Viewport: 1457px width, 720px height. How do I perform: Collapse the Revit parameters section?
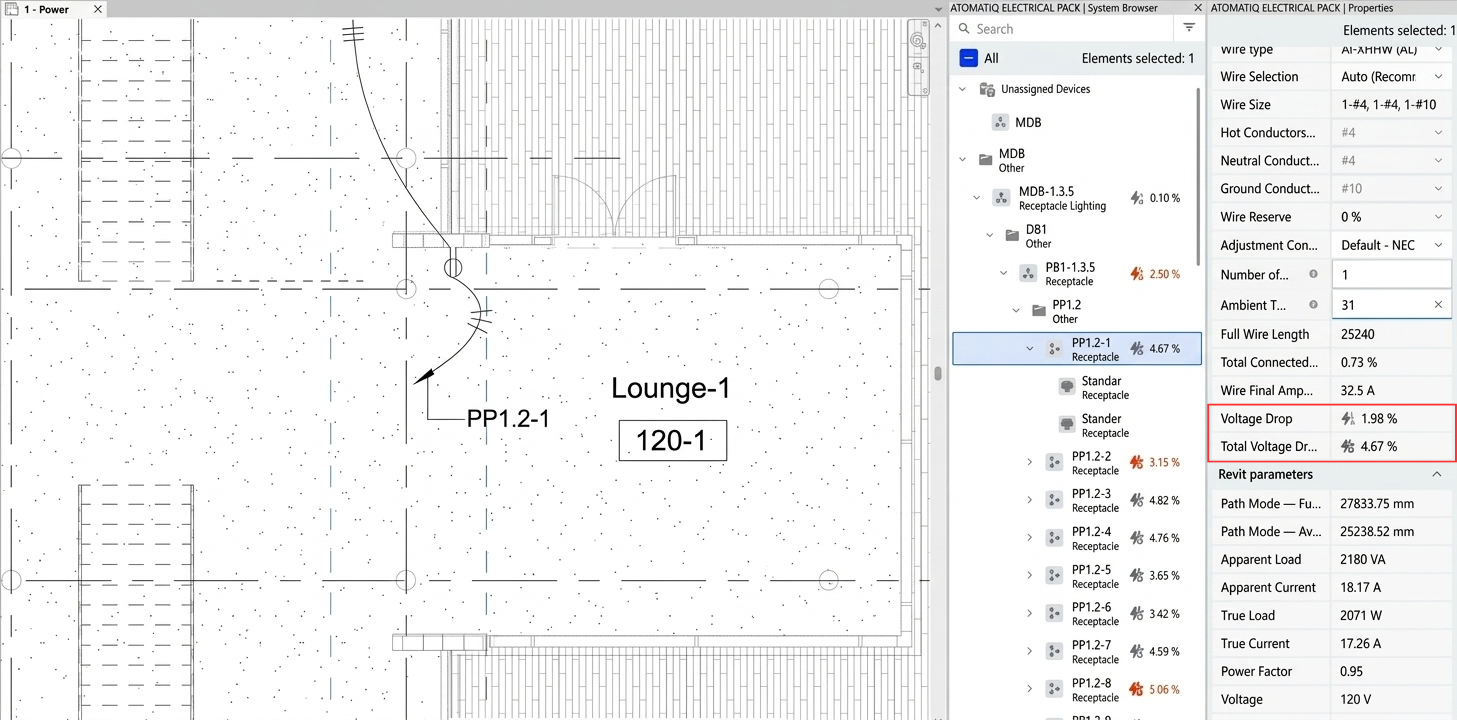point(1436,474)
